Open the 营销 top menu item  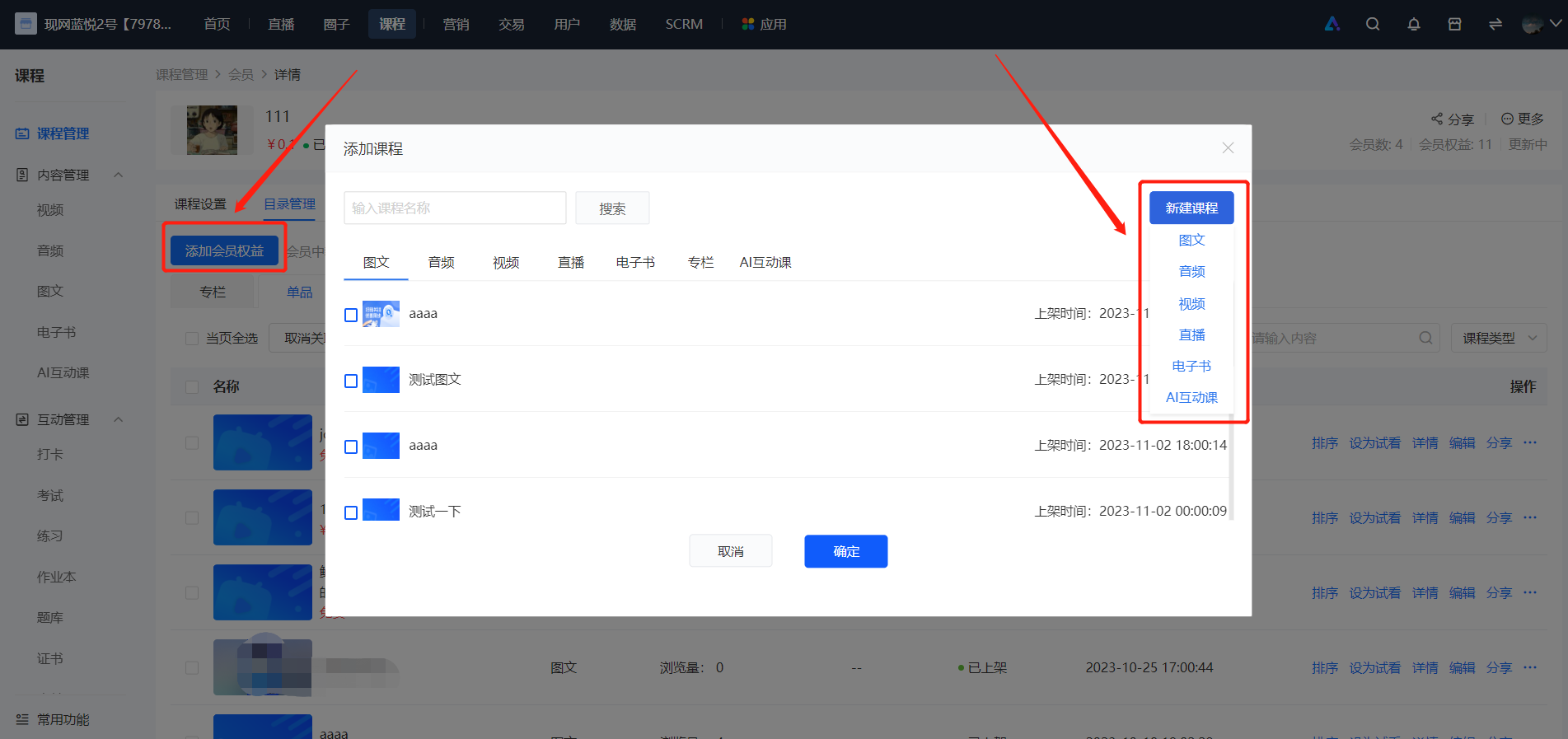[x=456, y=24]
